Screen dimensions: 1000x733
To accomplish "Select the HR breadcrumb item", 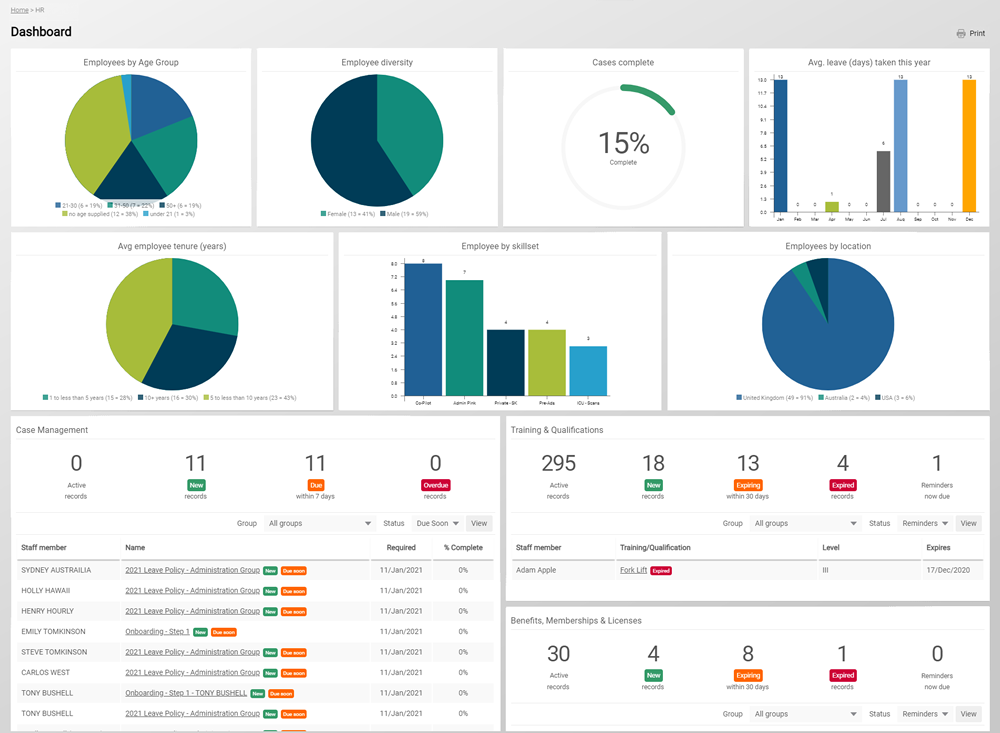I will (39, 10).
